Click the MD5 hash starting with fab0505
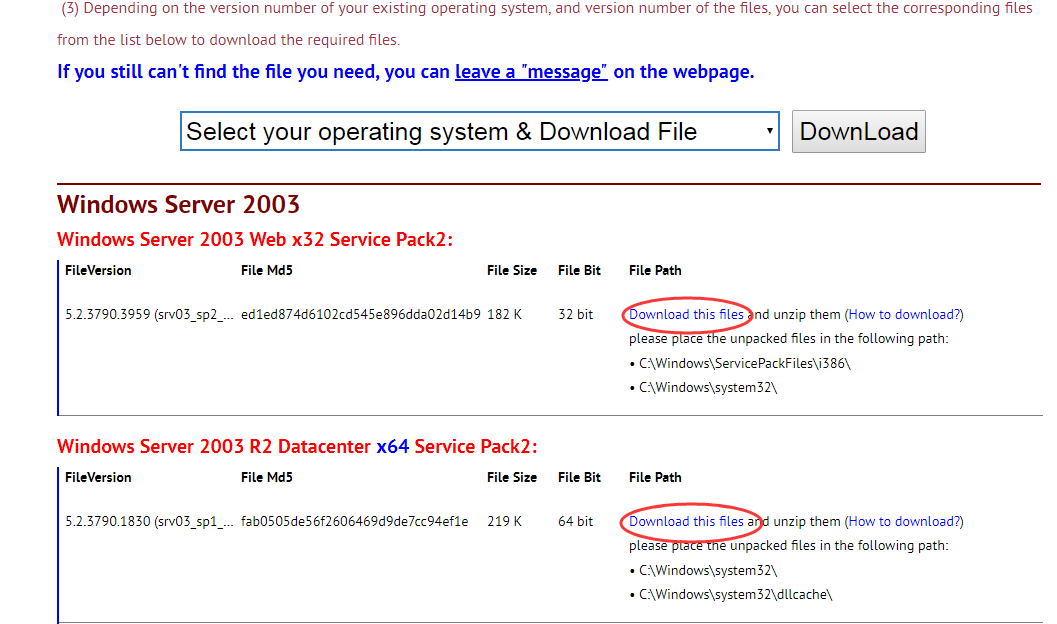The width and height of the screenshot is (1057, 624). pyautogui.click(x=354, y=521)
